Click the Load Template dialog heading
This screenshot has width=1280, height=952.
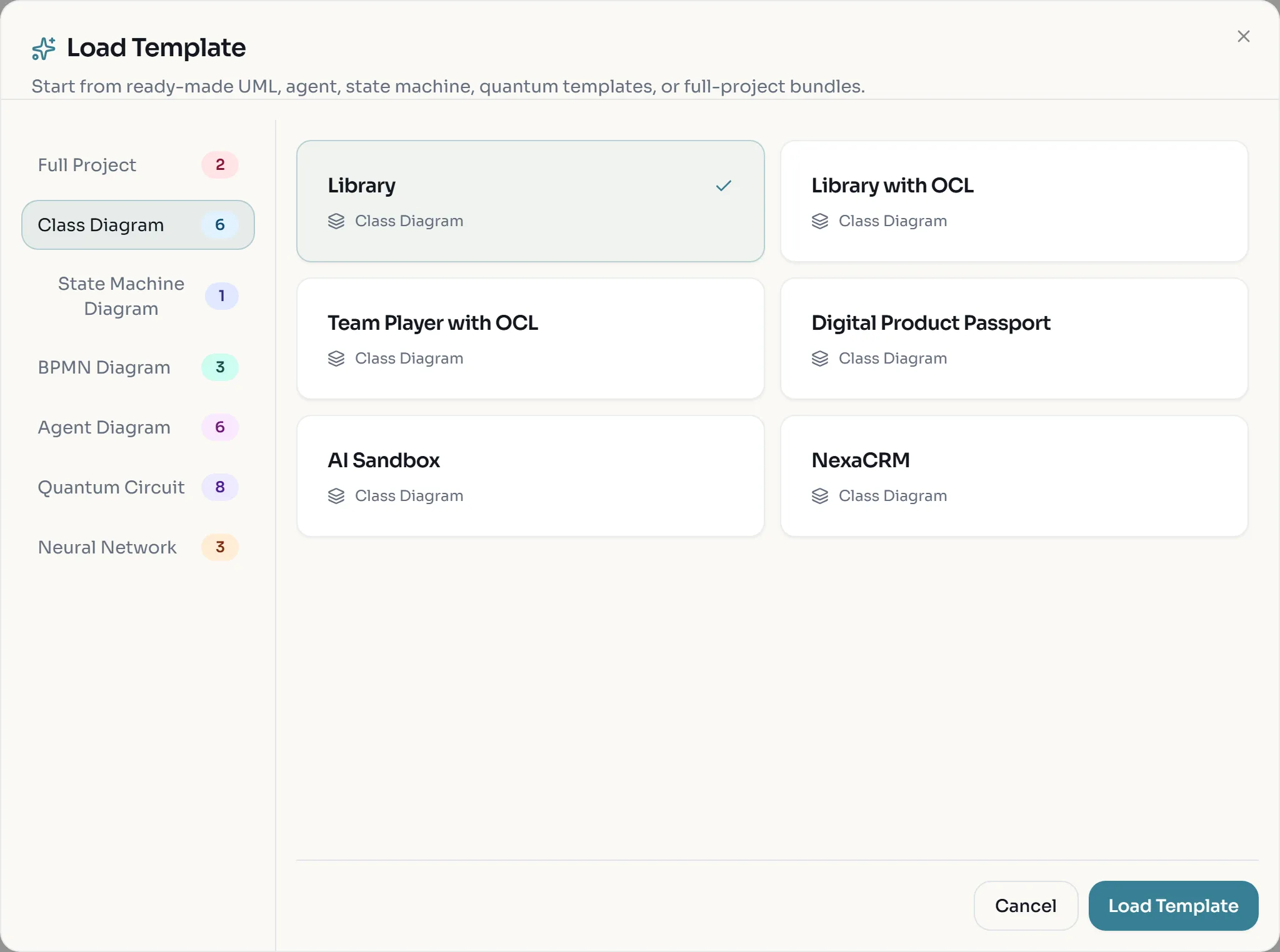click(156, 48)
